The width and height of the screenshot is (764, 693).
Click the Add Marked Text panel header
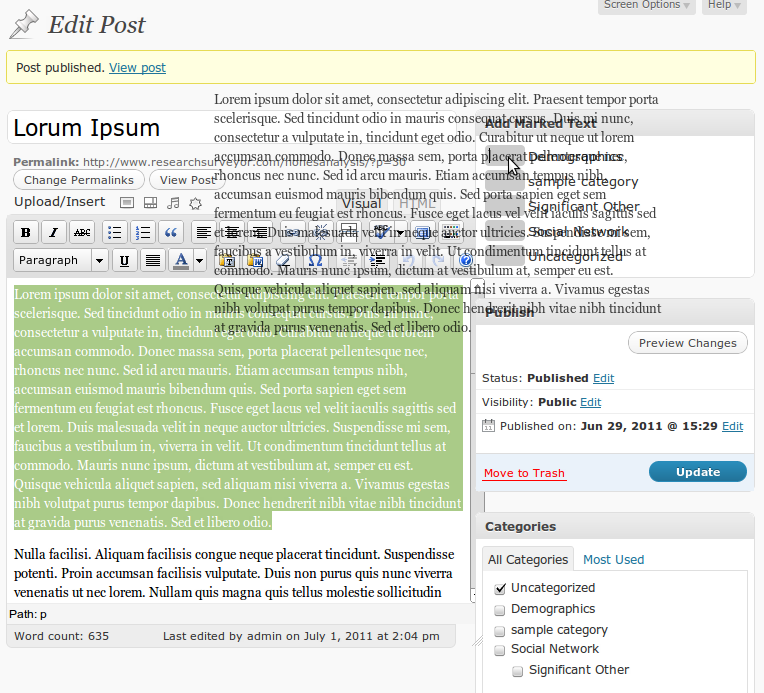point(615,123)
